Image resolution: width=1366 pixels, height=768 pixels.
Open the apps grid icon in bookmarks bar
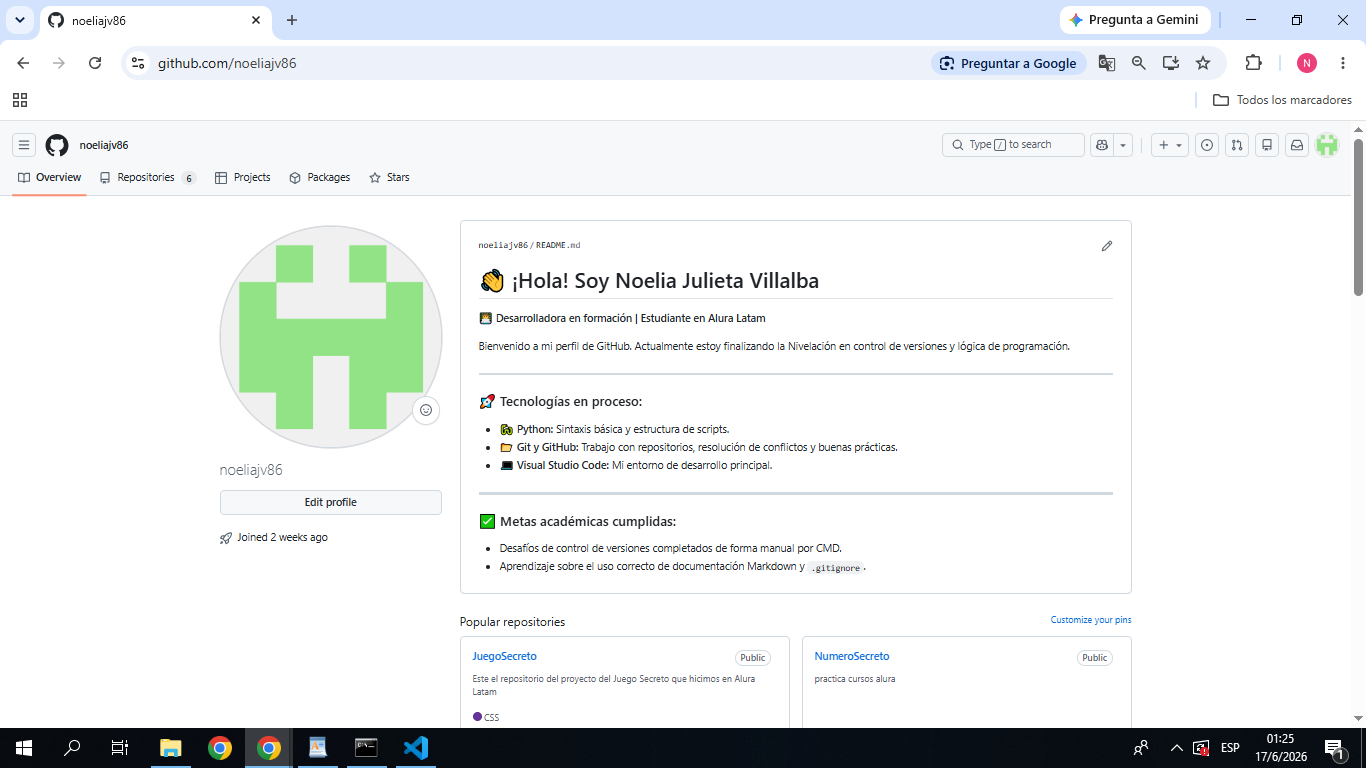20,100
